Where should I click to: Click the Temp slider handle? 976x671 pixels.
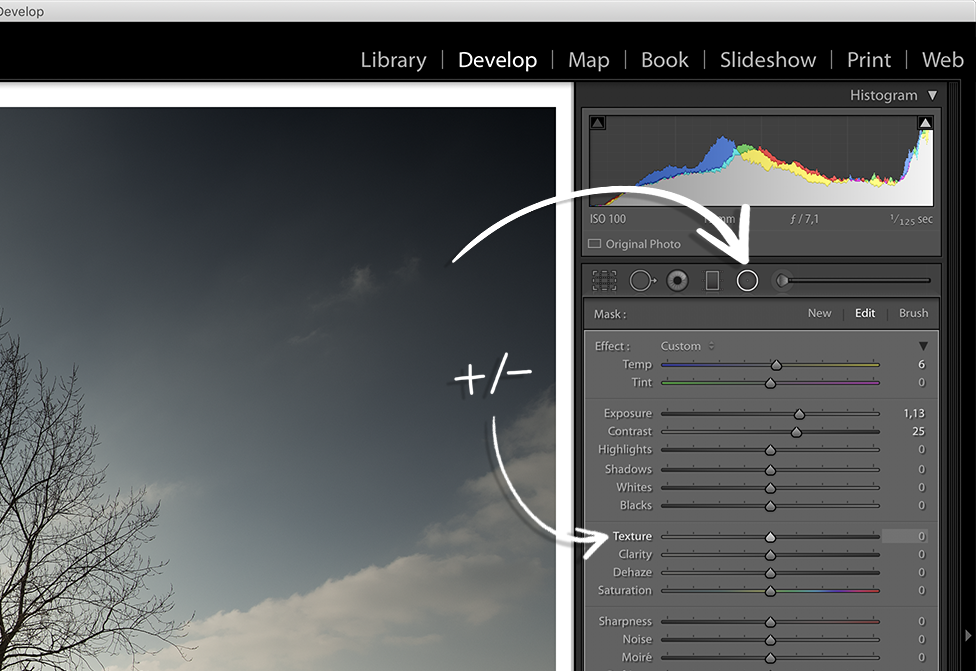tap(776, 365)
